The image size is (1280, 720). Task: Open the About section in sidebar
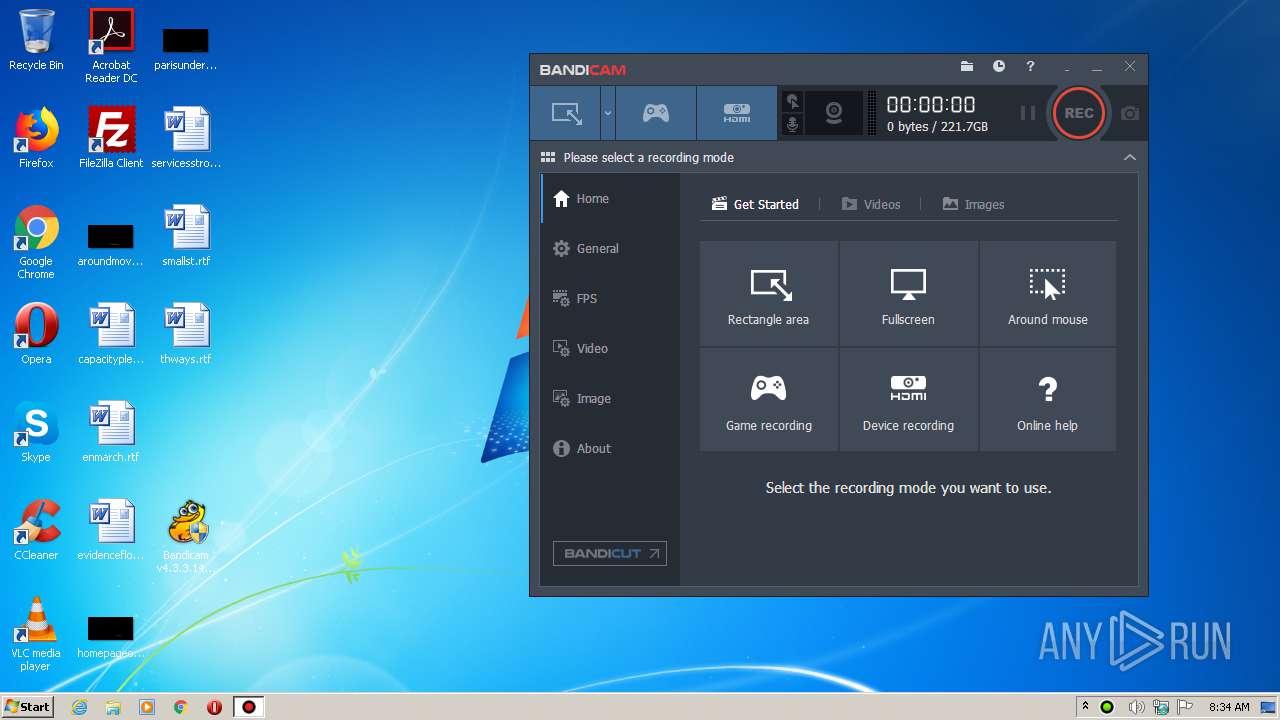tap(610, 448)
